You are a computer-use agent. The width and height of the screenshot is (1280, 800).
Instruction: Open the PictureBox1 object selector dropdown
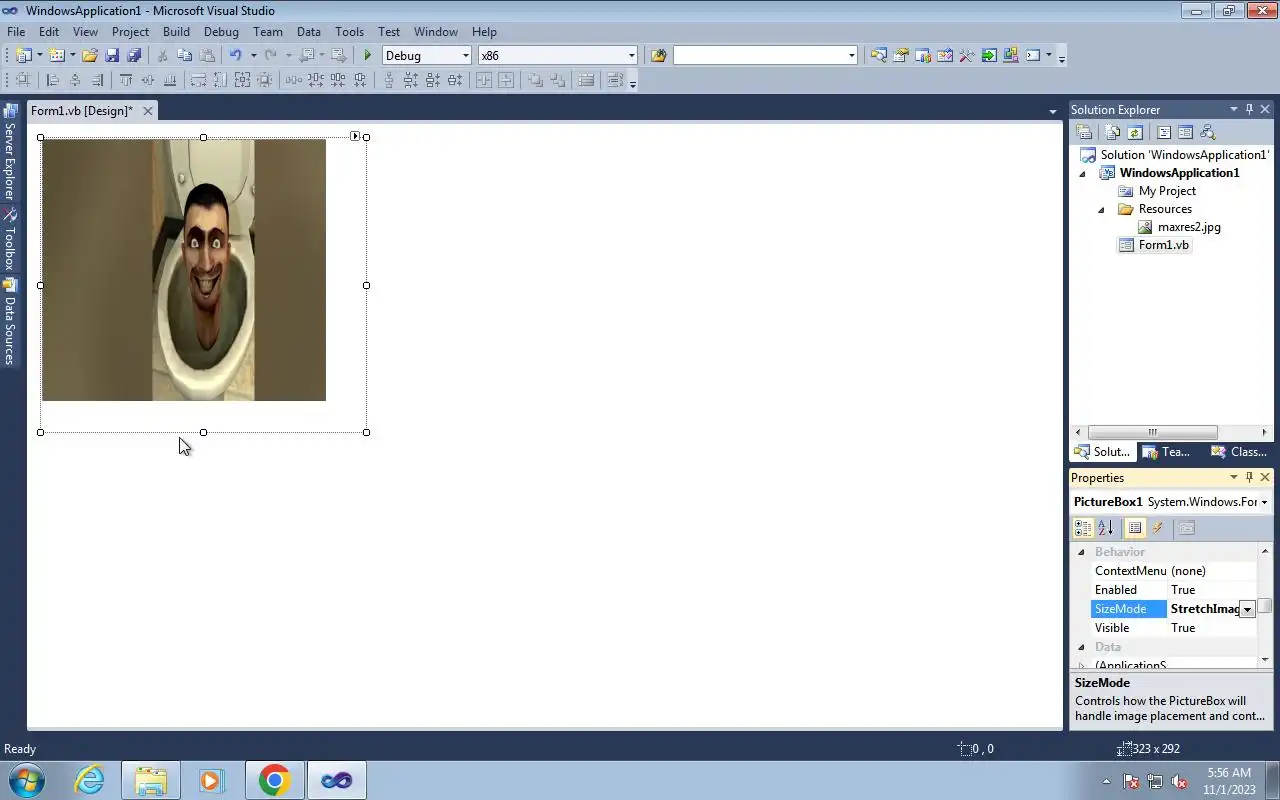[1264, 502]
